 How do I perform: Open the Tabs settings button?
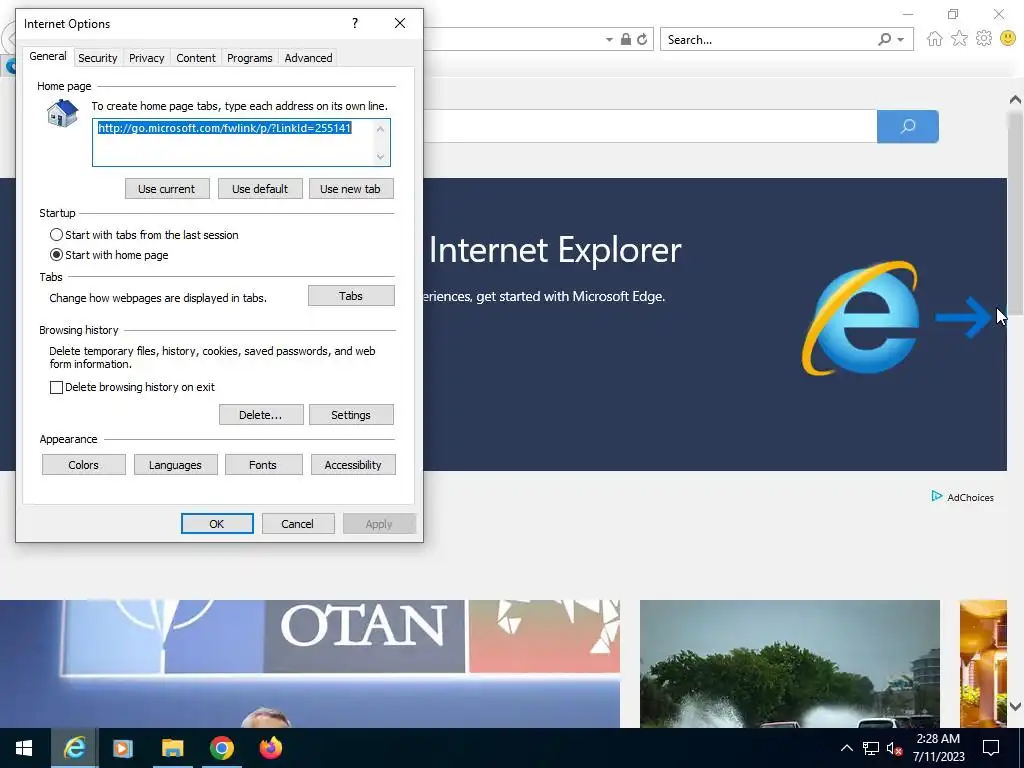[351, 296]
